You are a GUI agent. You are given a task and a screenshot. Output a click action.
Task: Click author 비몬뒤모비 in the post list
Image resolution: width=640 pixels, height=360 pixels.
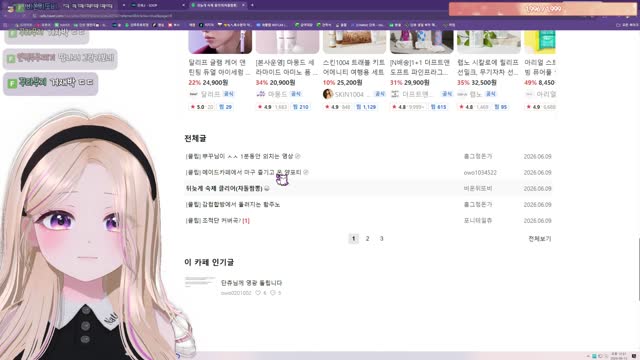coord(478,189)
